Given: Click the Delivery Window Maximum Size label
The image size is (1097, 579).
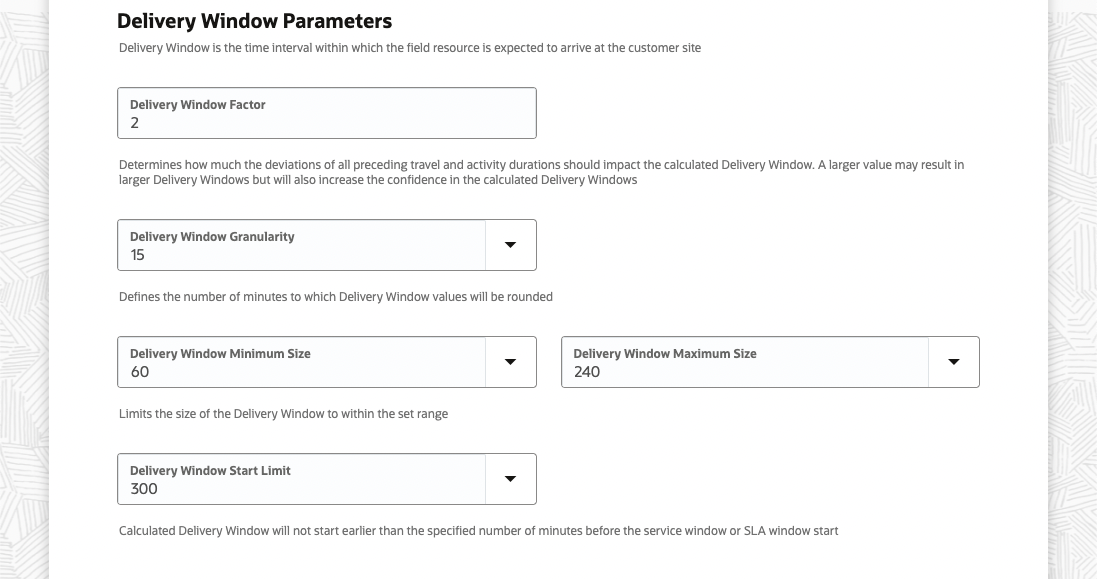Looking at the screenshot, I should 664,354.
